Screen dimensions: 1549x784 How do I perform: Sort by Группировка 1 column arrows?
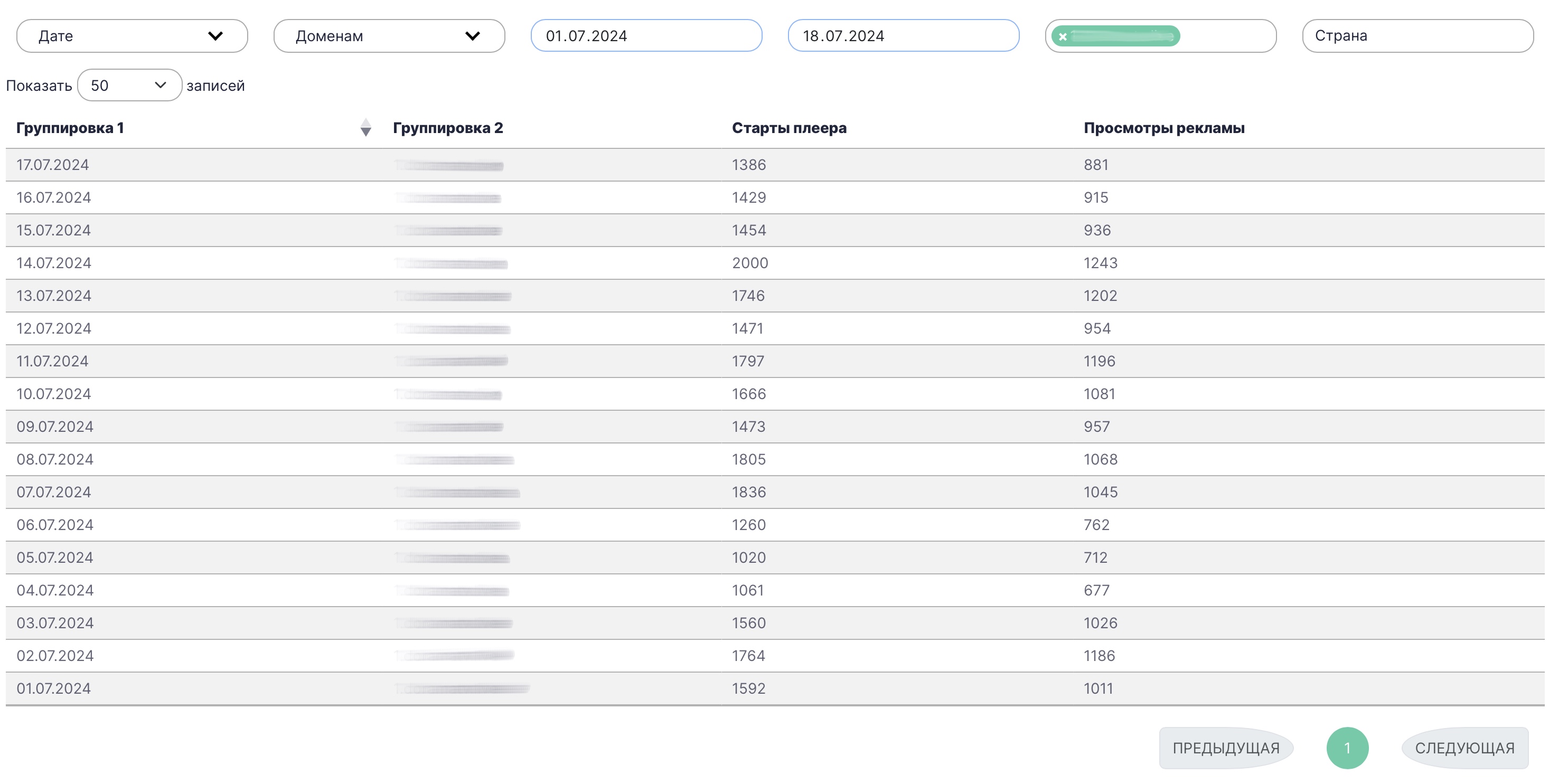pyautogui.click(x=365, y=127)
